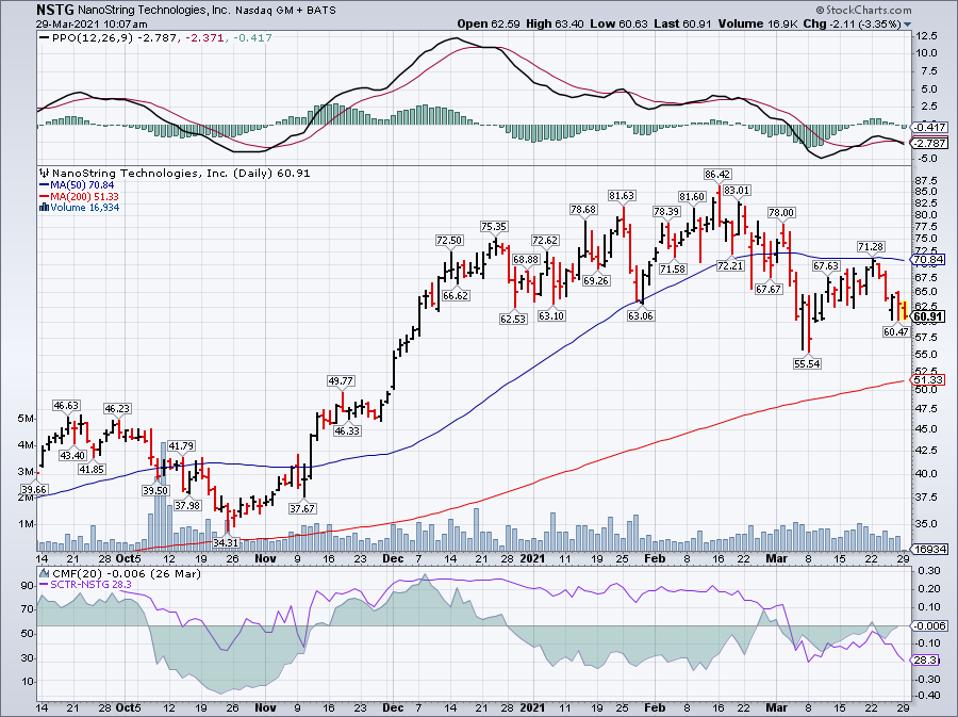Click the dropdown arrow next to Chg value
Image resolution: width=958 pixels, height=717 pixels.
pos(907,24)
